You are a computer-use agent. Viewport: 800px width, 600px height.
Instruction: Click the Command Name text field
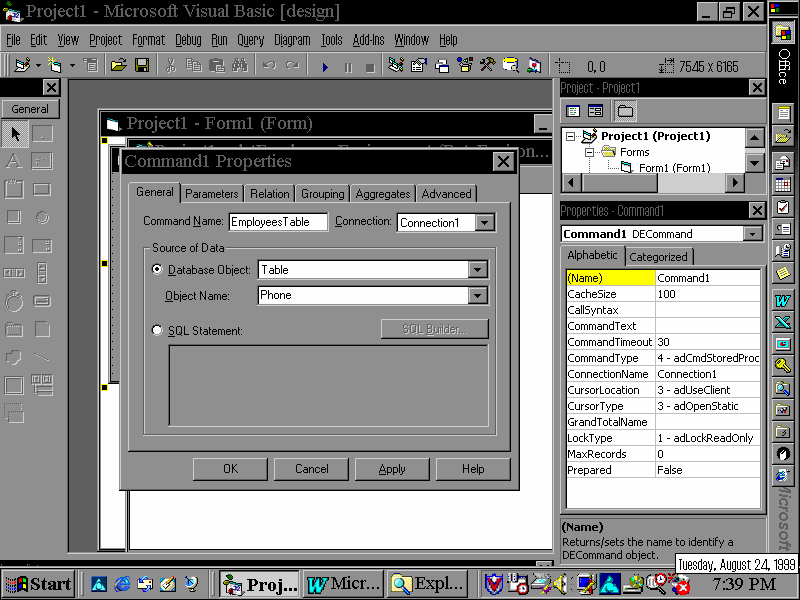pos(278,223)
